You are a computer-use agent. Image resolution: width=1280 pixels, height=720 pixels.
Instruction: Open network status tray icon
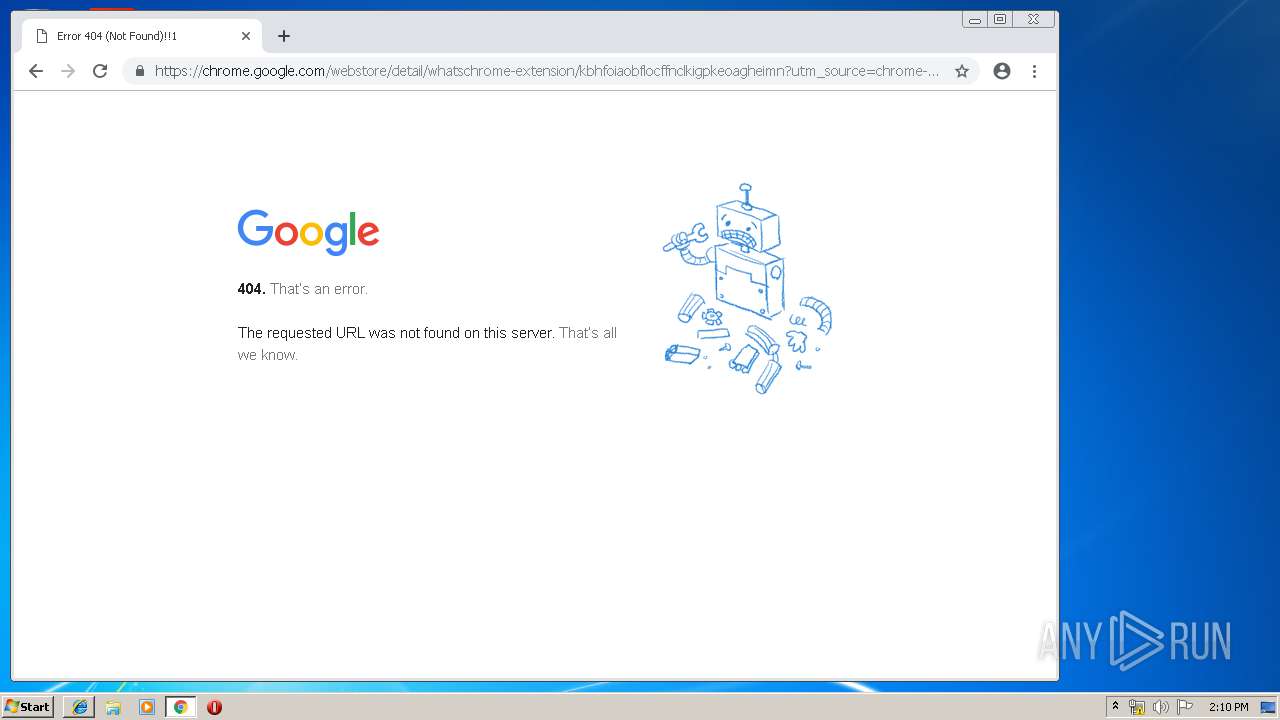pyautogui.click(x=1137, y=707)
